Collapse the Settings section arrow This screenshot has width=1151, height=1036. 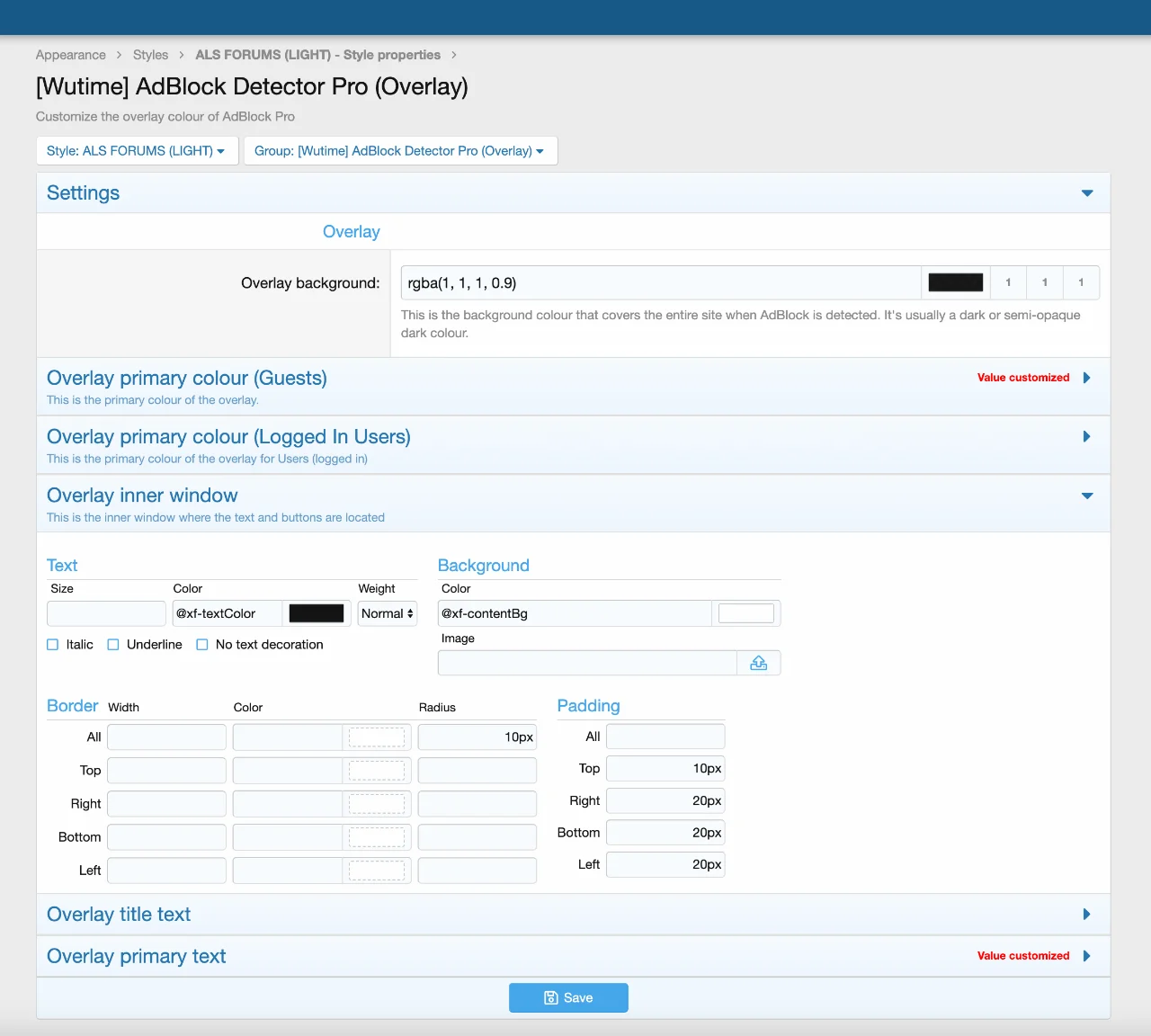tap(1087, 193)
